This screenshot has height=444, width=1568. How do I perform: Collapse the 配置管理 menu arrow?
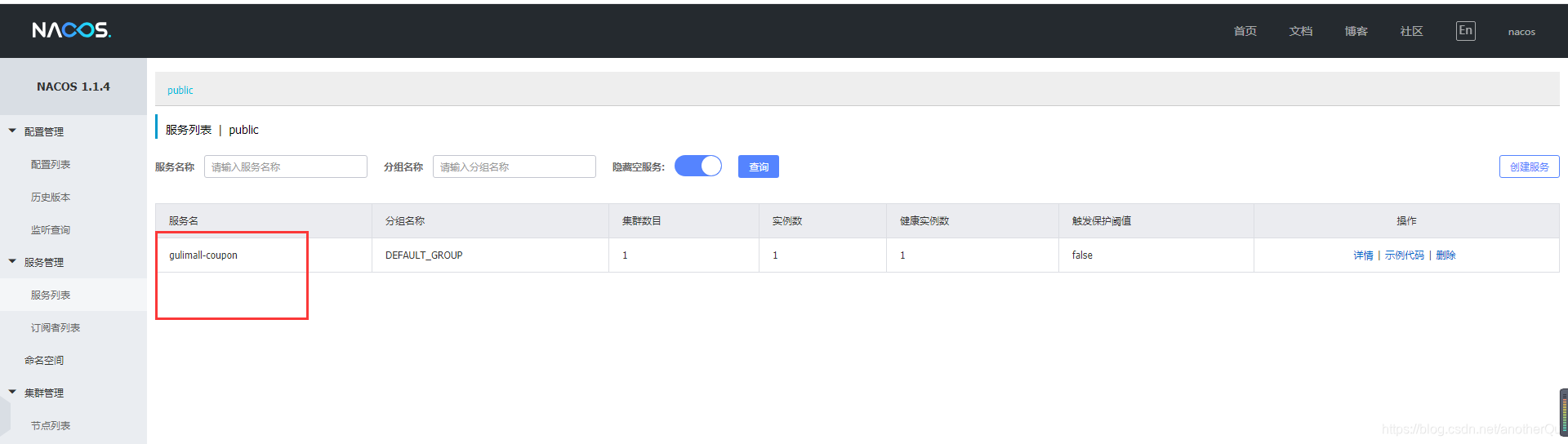click(x=12, y=131)
